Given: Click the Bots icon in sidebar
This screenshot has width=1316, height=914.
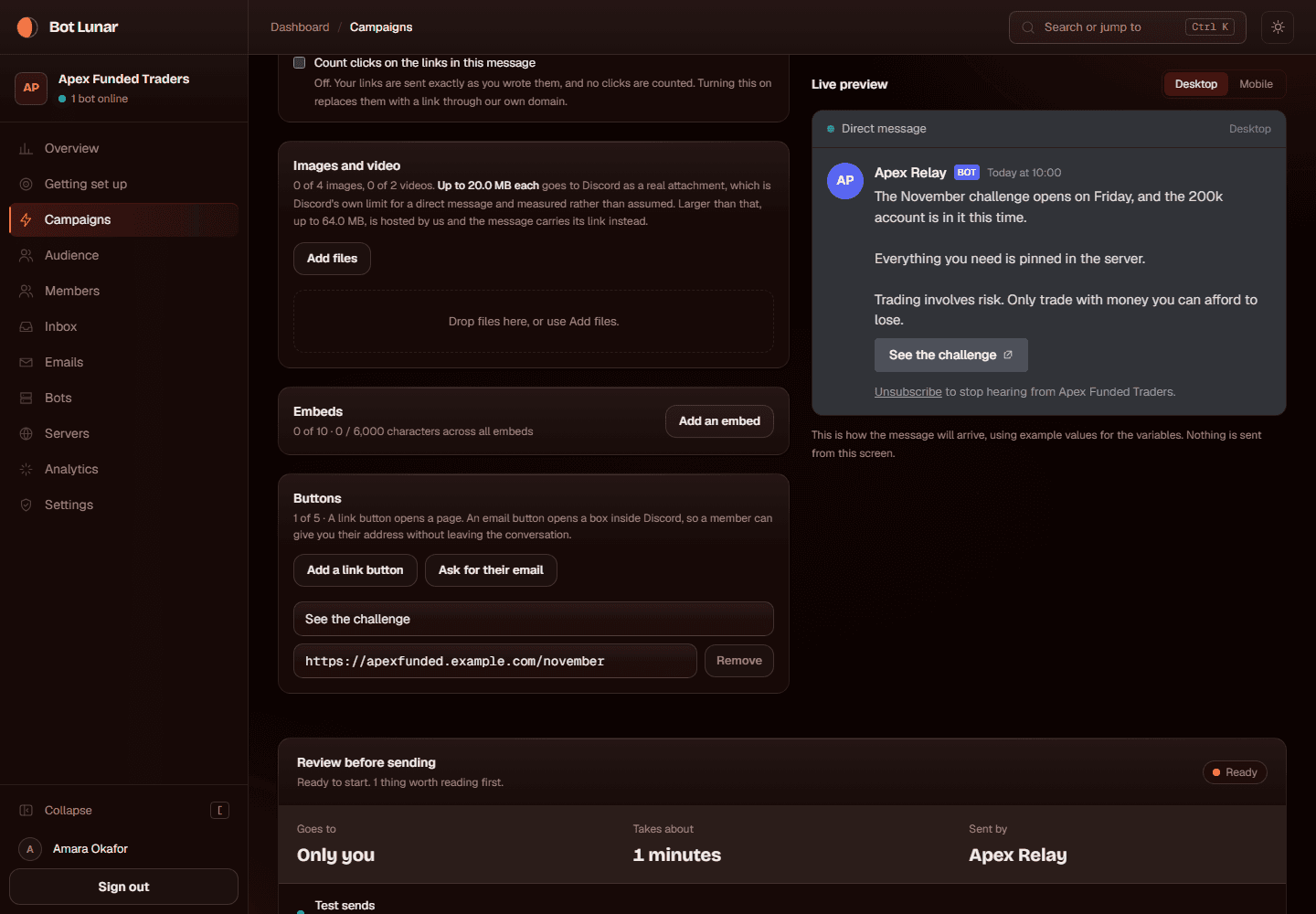Looking at the screenshot, I should click(27, 398).
